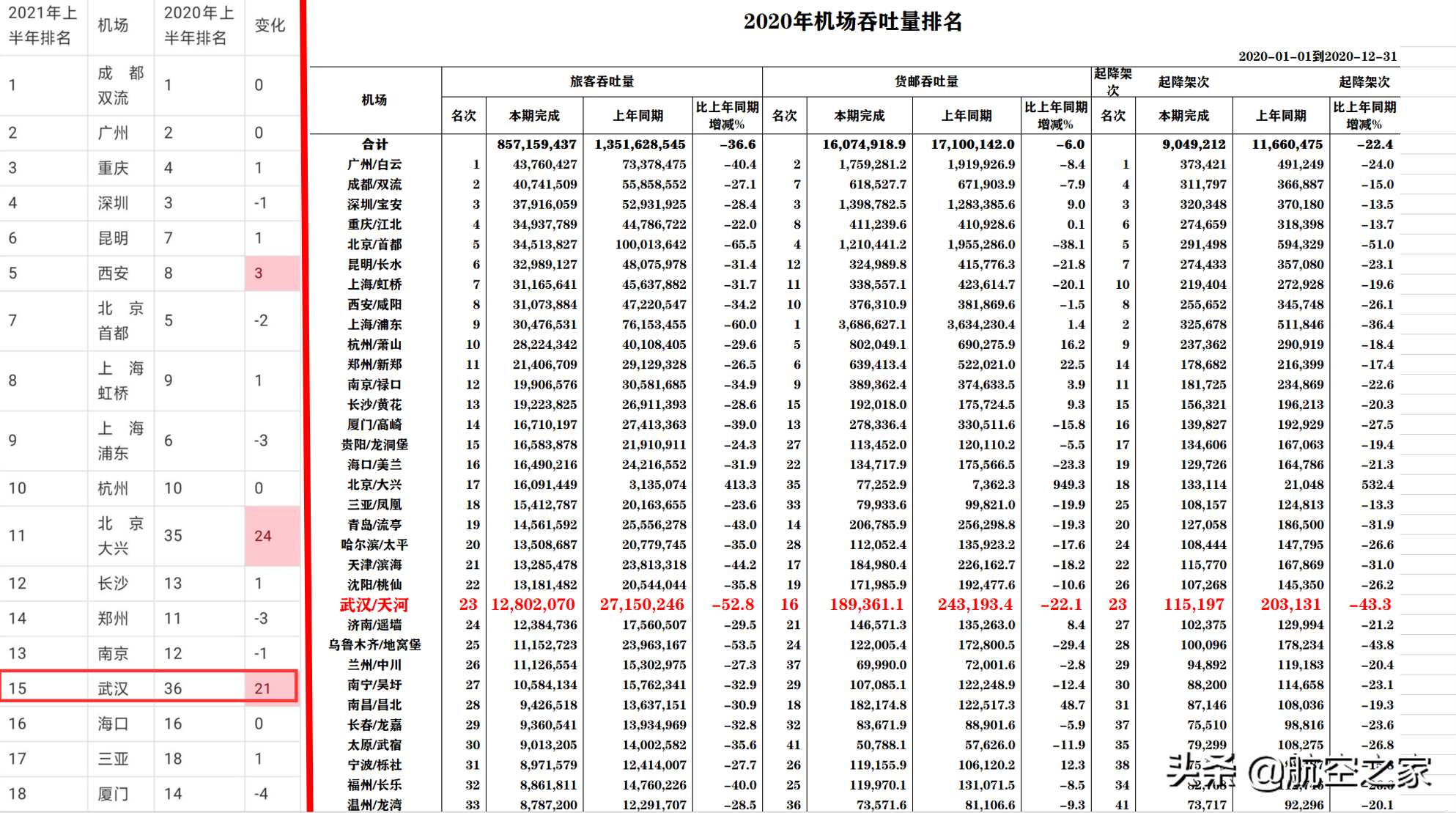Click total passenger value 857,159,437

[x=536, y=144]
